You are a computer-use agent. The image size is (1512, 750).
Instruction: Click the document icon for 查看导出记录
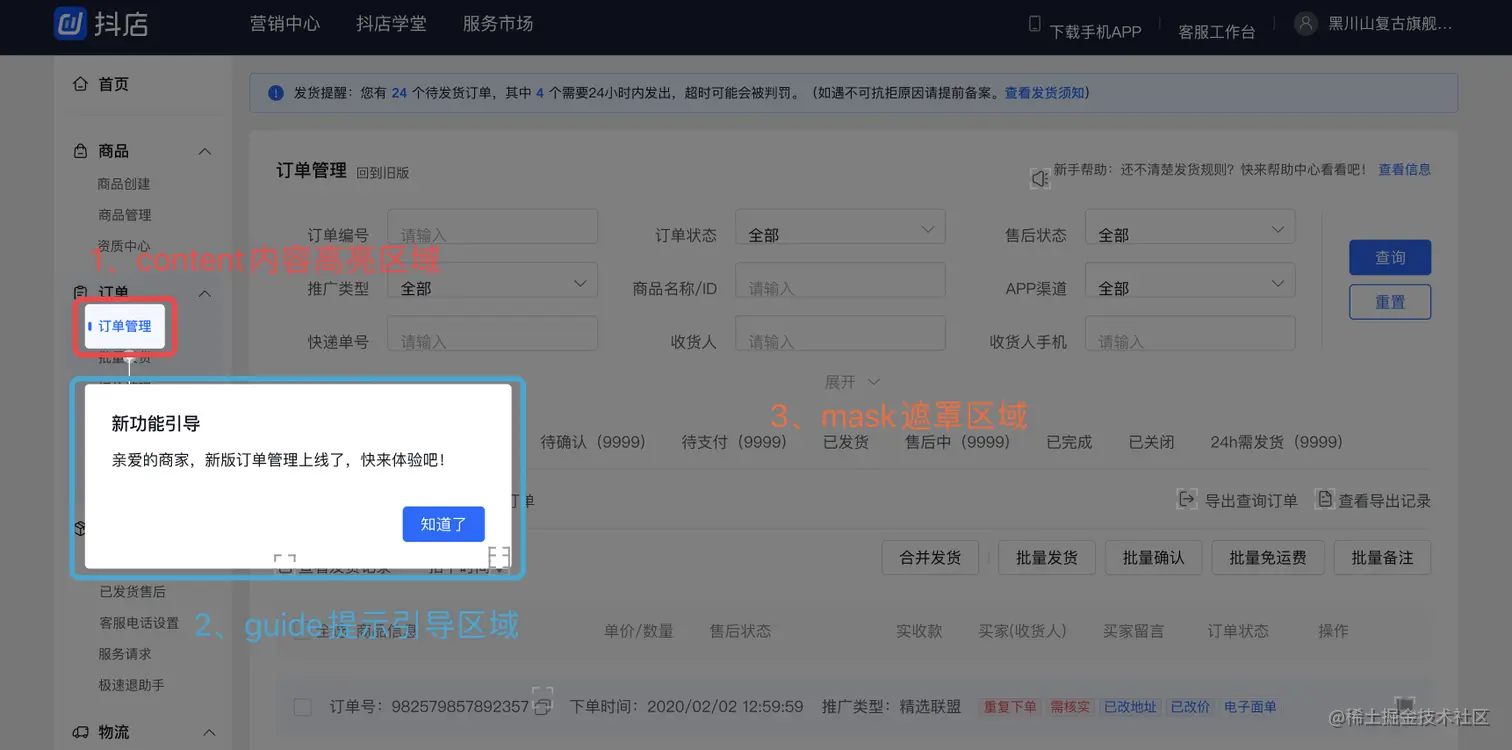coord(1325,498)
